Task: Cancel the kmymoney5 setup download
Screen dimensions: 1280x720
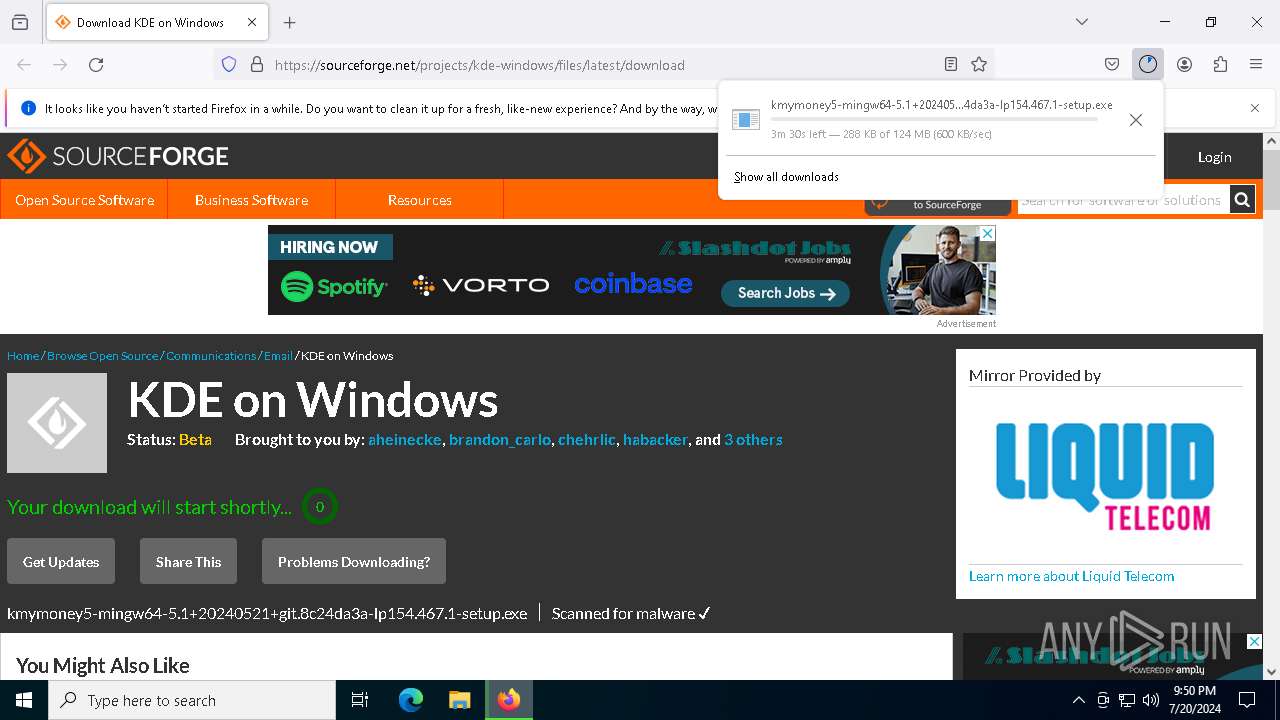Action: point(1136,120)
